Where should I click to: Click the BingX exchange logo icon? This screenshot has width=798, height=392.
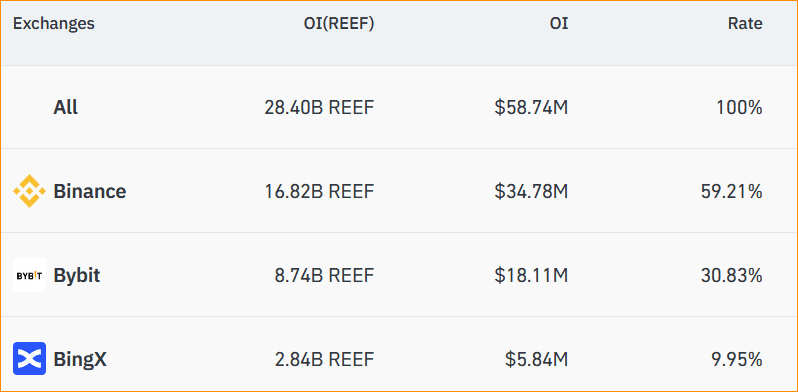tap(30, 359)
